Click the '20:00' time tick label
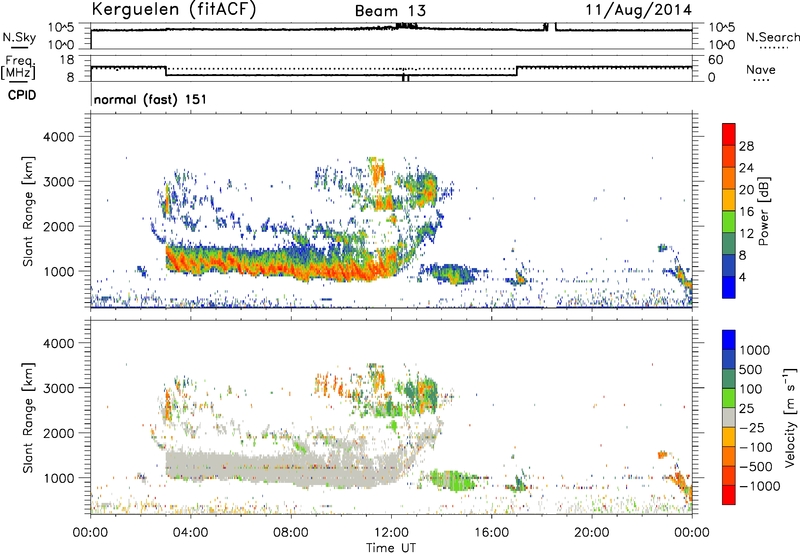800x554 pixels. (x=591, y=533)
